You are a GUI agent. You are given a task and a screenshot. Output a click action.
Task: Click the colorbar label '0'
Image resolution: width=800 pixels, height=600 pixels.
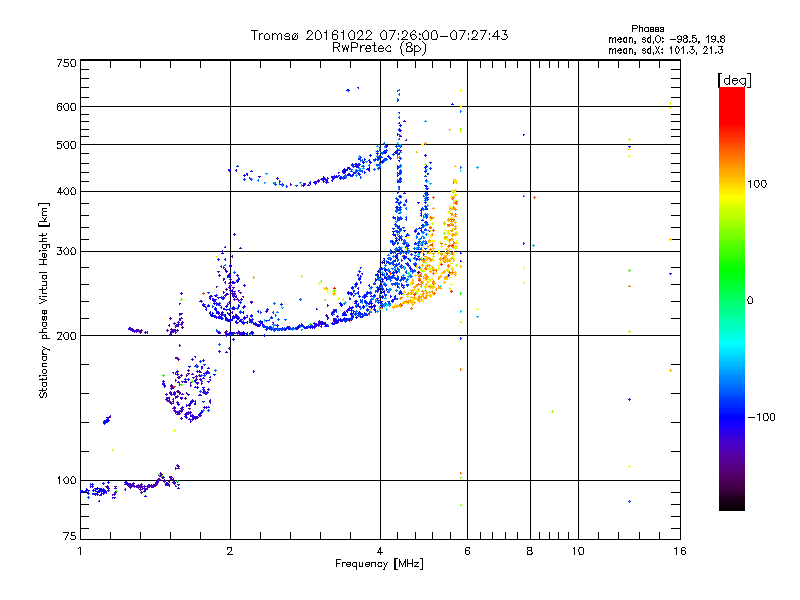tap(750, 301)
